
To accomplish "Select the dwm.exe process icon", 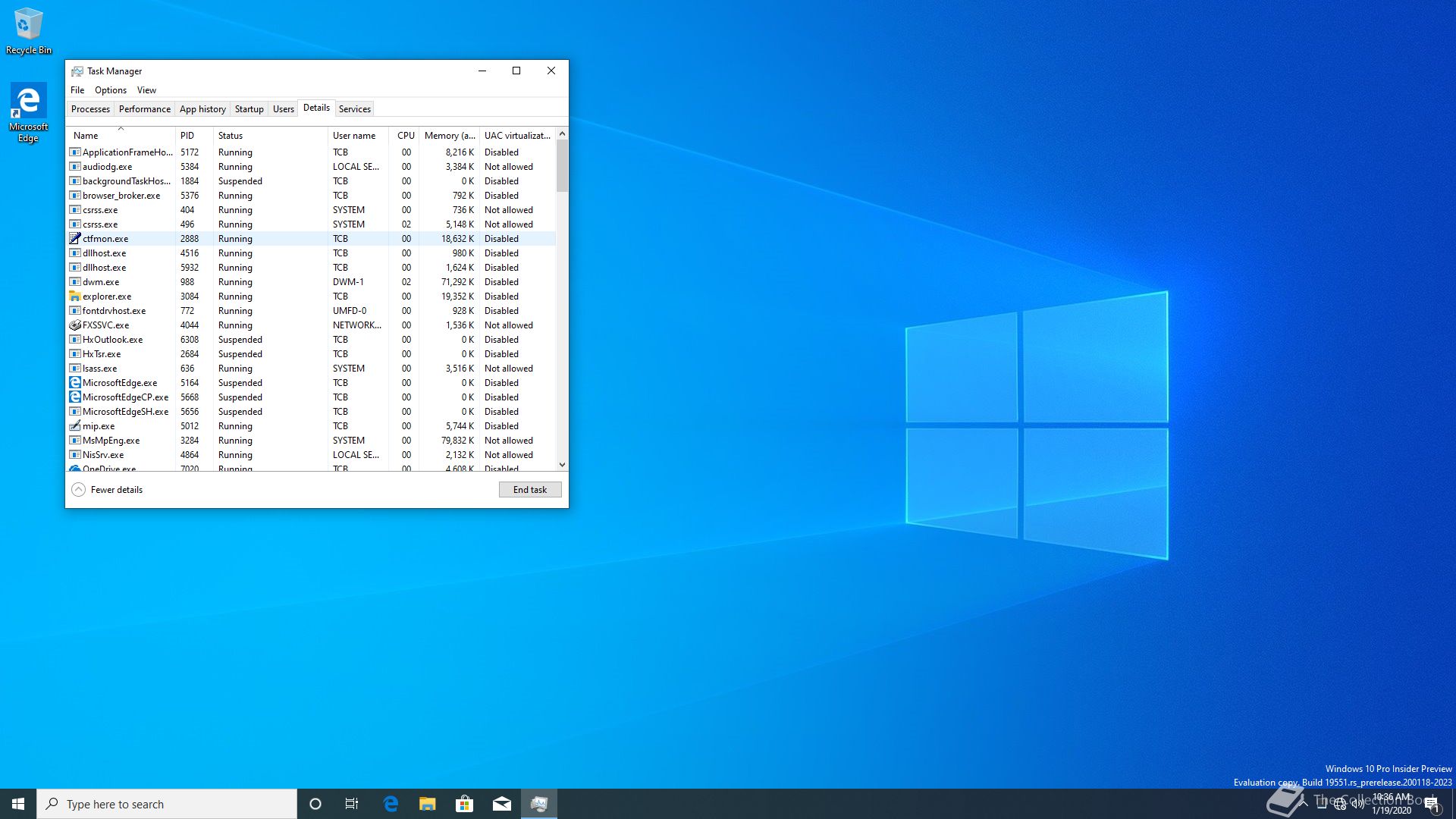I will (75, 281).
